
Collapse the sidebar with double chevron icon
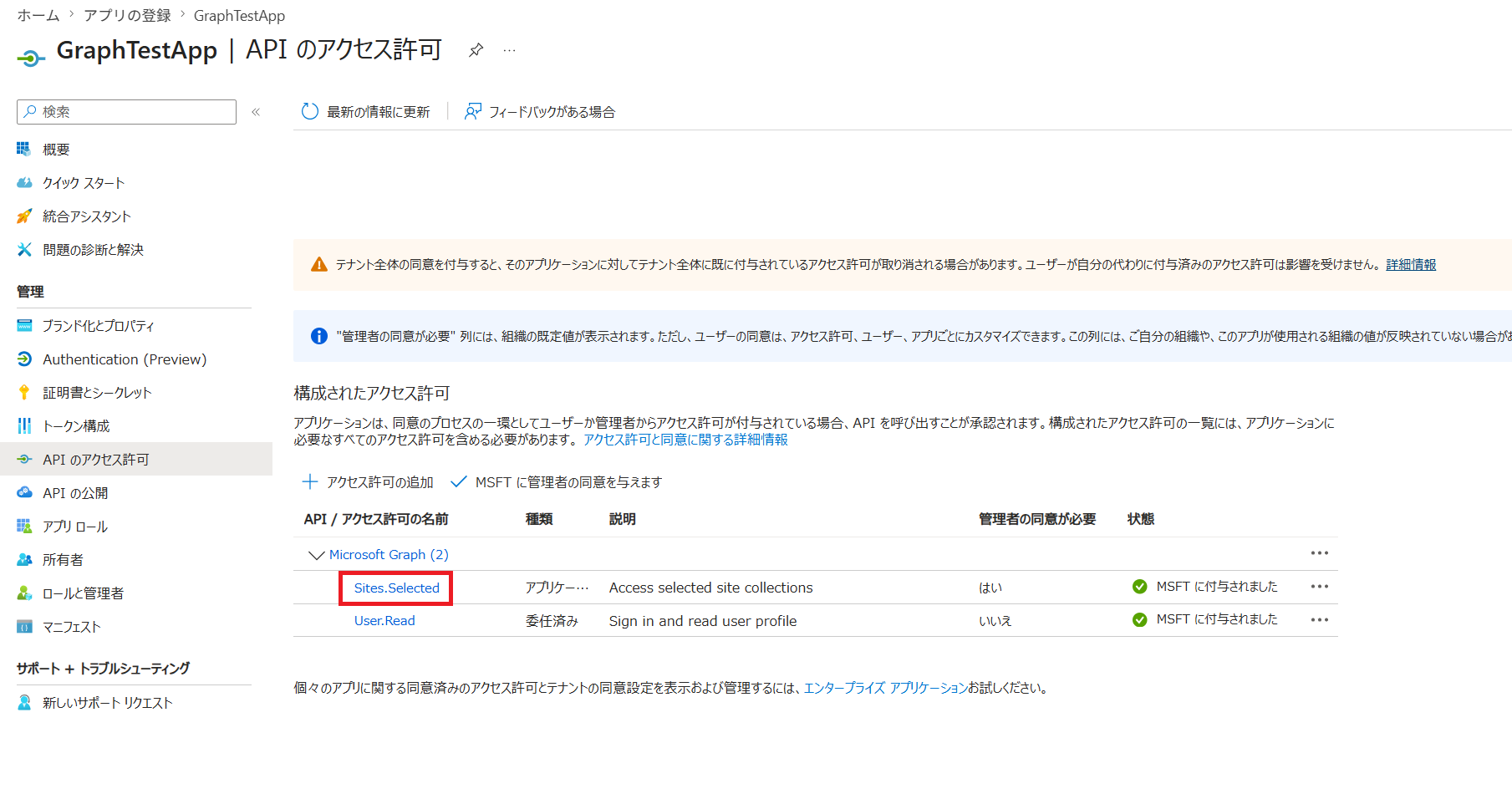click(256, 112)
